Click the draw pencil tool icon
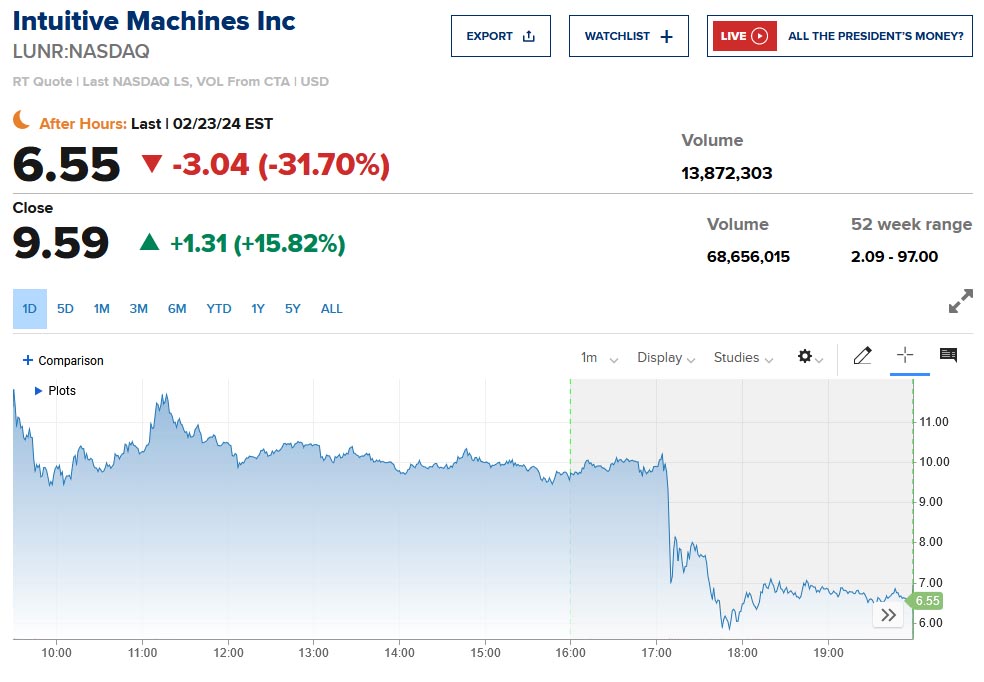984x682 pixels. [x=862, y=356]
